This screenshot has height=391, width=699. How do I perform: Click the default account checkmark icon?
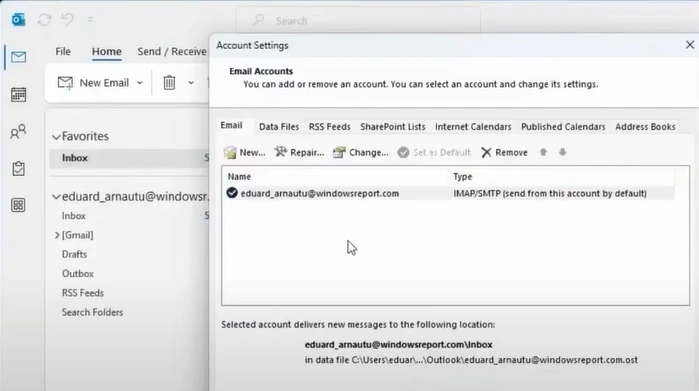tap(232, 193)
